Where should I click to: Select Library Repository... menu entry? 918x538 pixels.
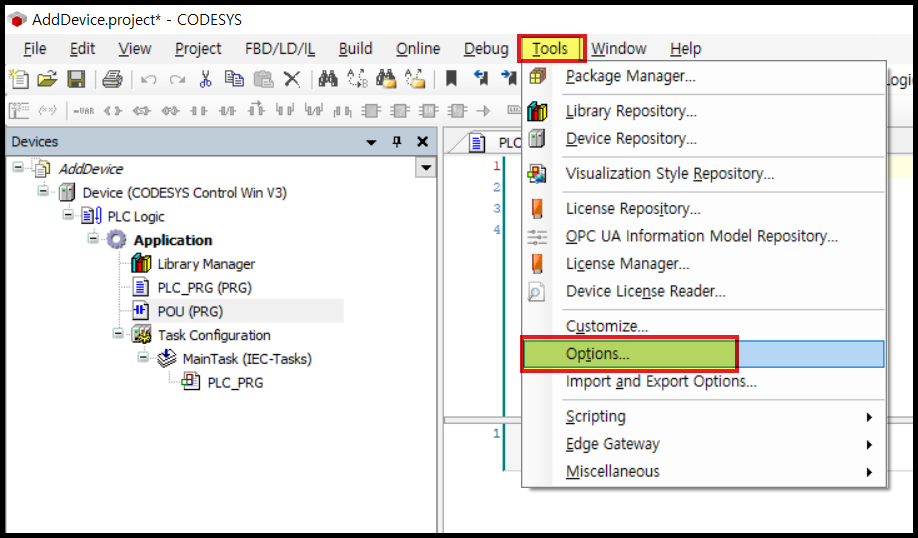pos(703,111)
